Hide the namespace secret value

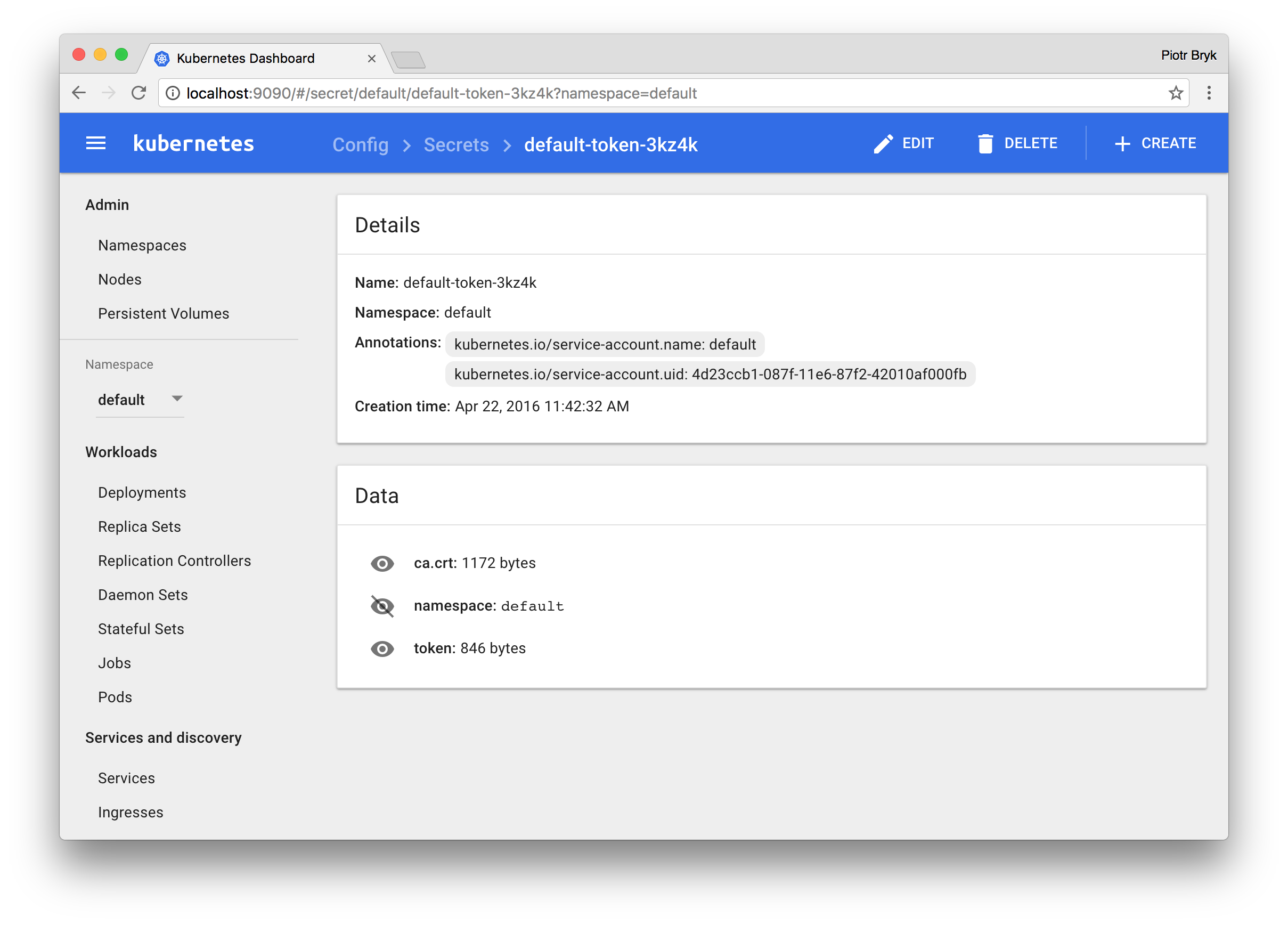pyautogui.click(x=382, y=606)
